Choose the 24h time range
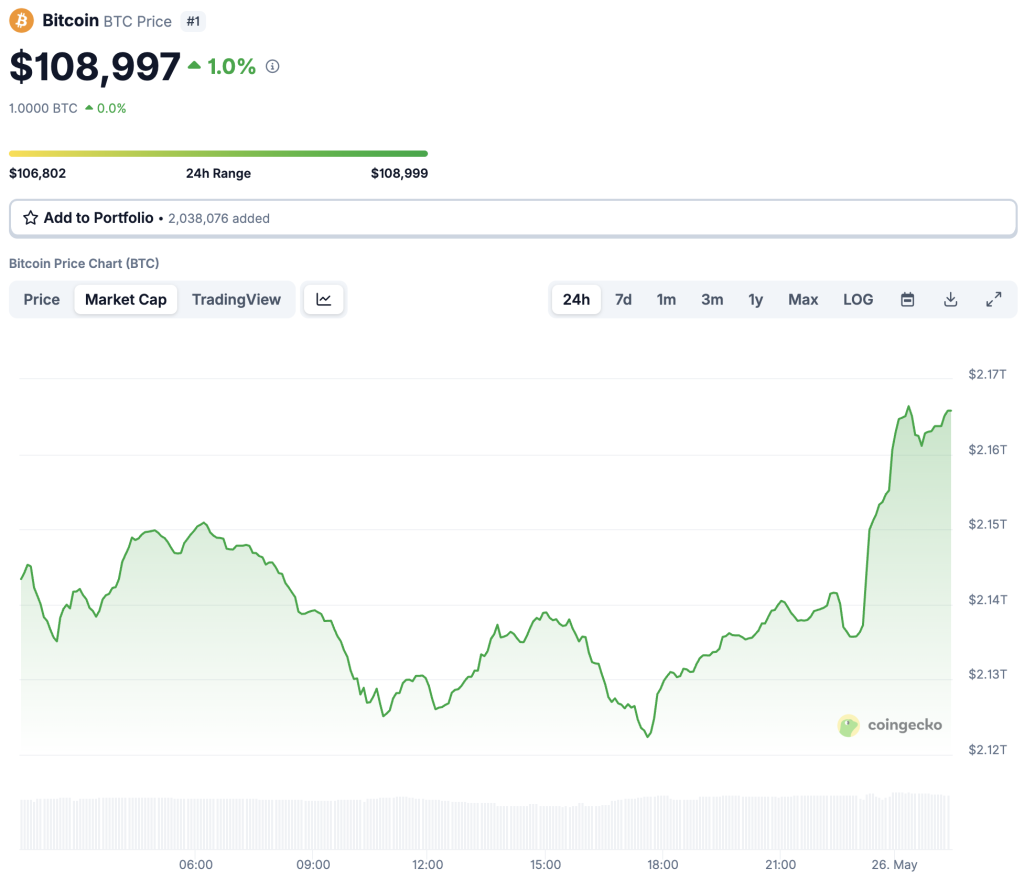The height and width of the screenshot is (879, 1024). (x=576, y=299)
